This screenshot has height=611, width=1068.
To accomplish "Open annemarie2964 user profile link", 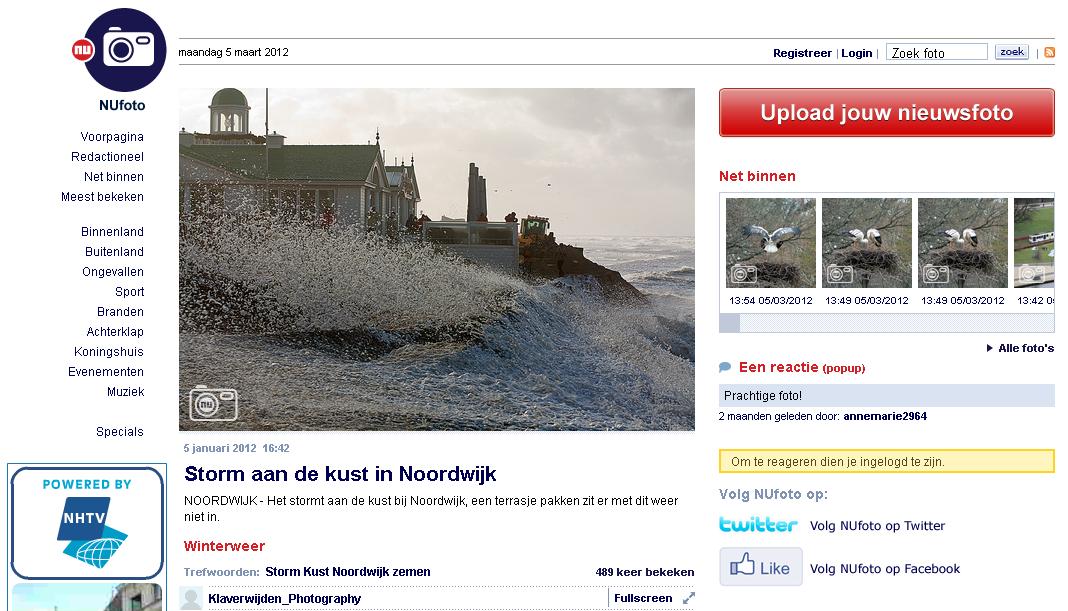I will (885, 416).
